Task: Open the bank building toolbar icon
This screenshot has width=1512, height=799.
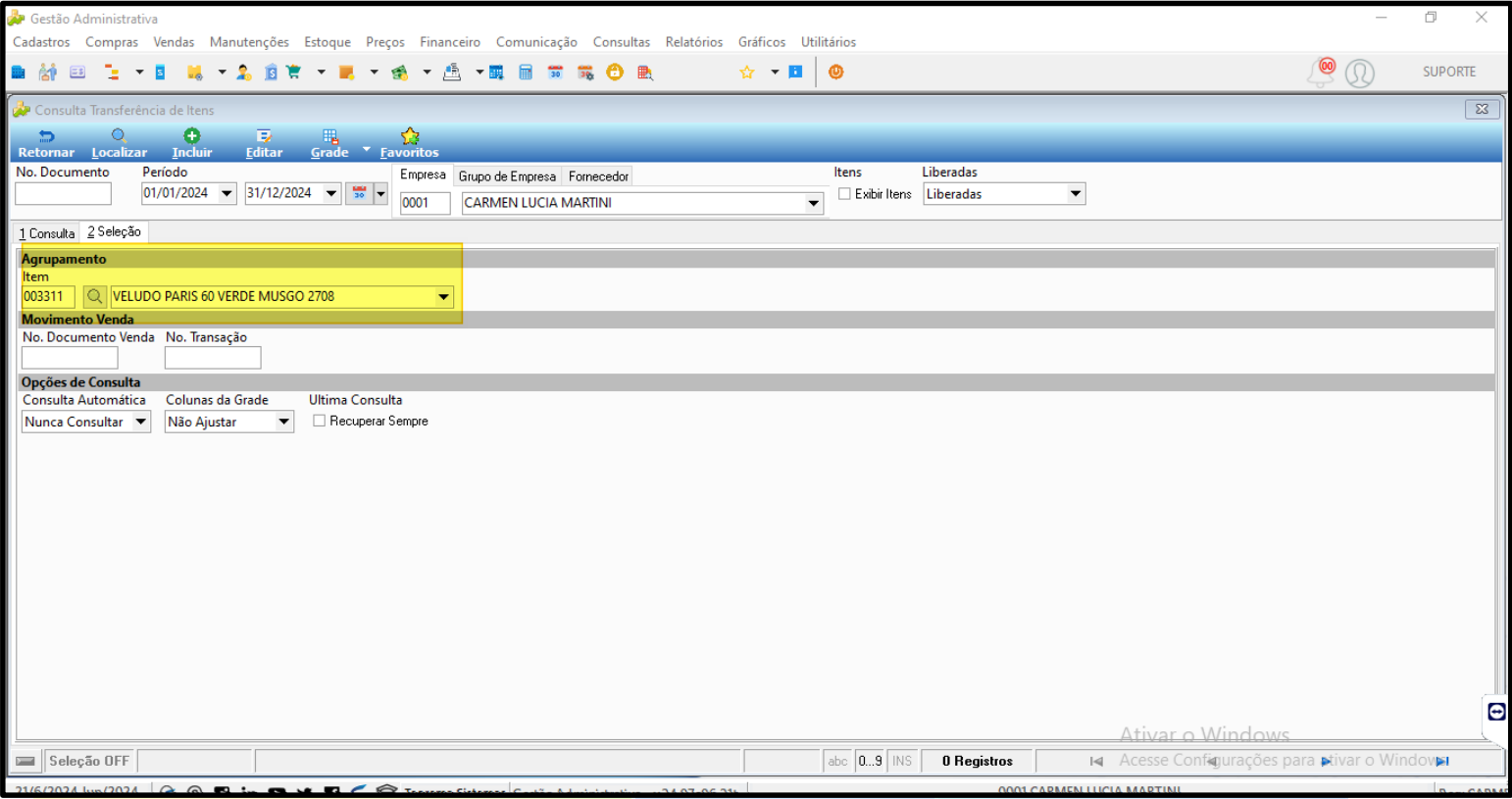Action: 271,73
